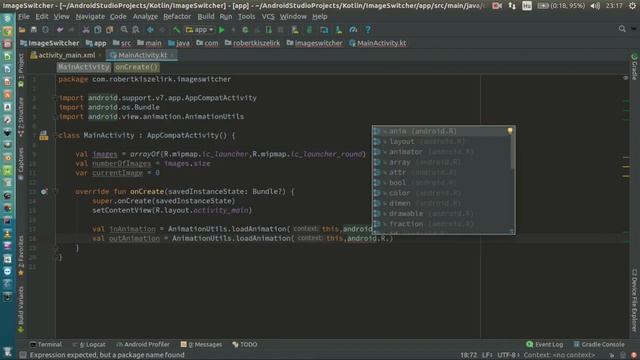Click the Synchronize toolbar icon
The width and height of the screenshot is (640, 360).
45,30
